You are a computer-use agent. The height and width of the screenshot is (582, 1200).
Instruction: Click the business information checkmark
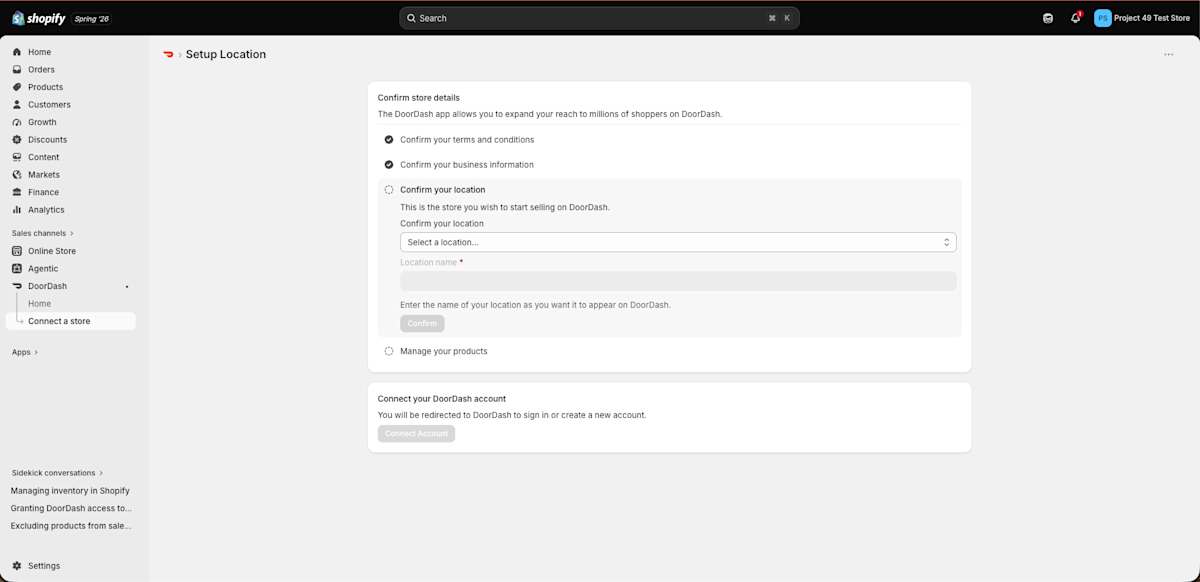coord(389,165)
